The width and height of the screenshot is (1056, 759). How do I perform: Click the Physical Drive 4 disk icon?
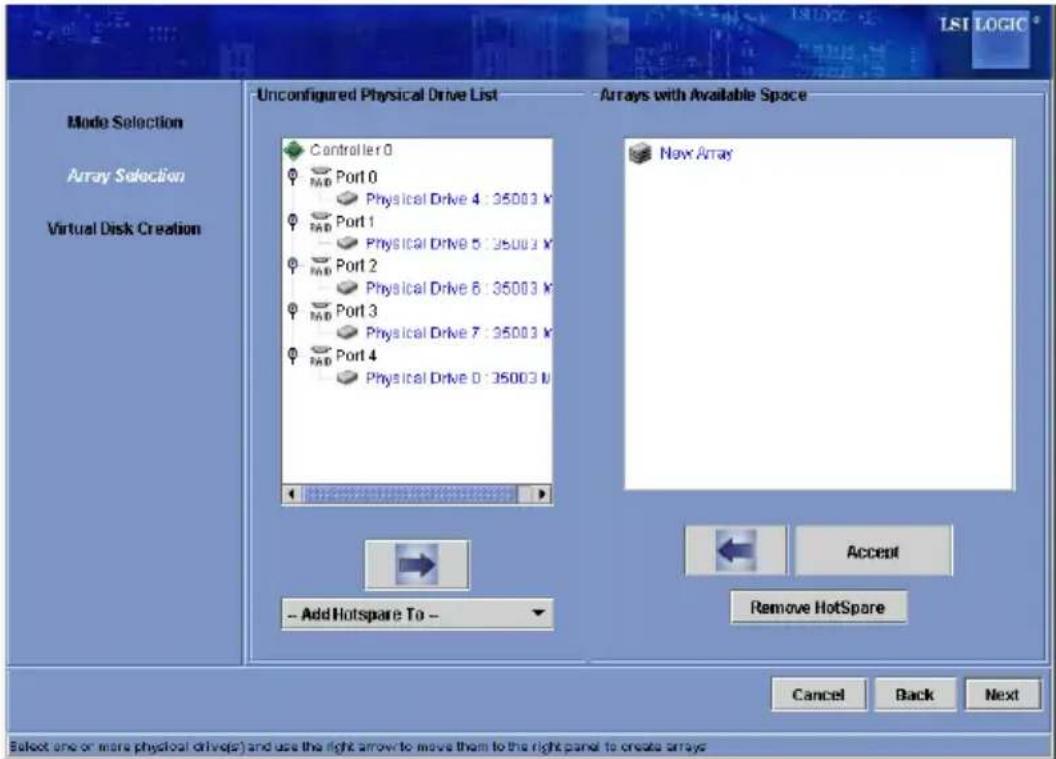(x=348, y=199)
